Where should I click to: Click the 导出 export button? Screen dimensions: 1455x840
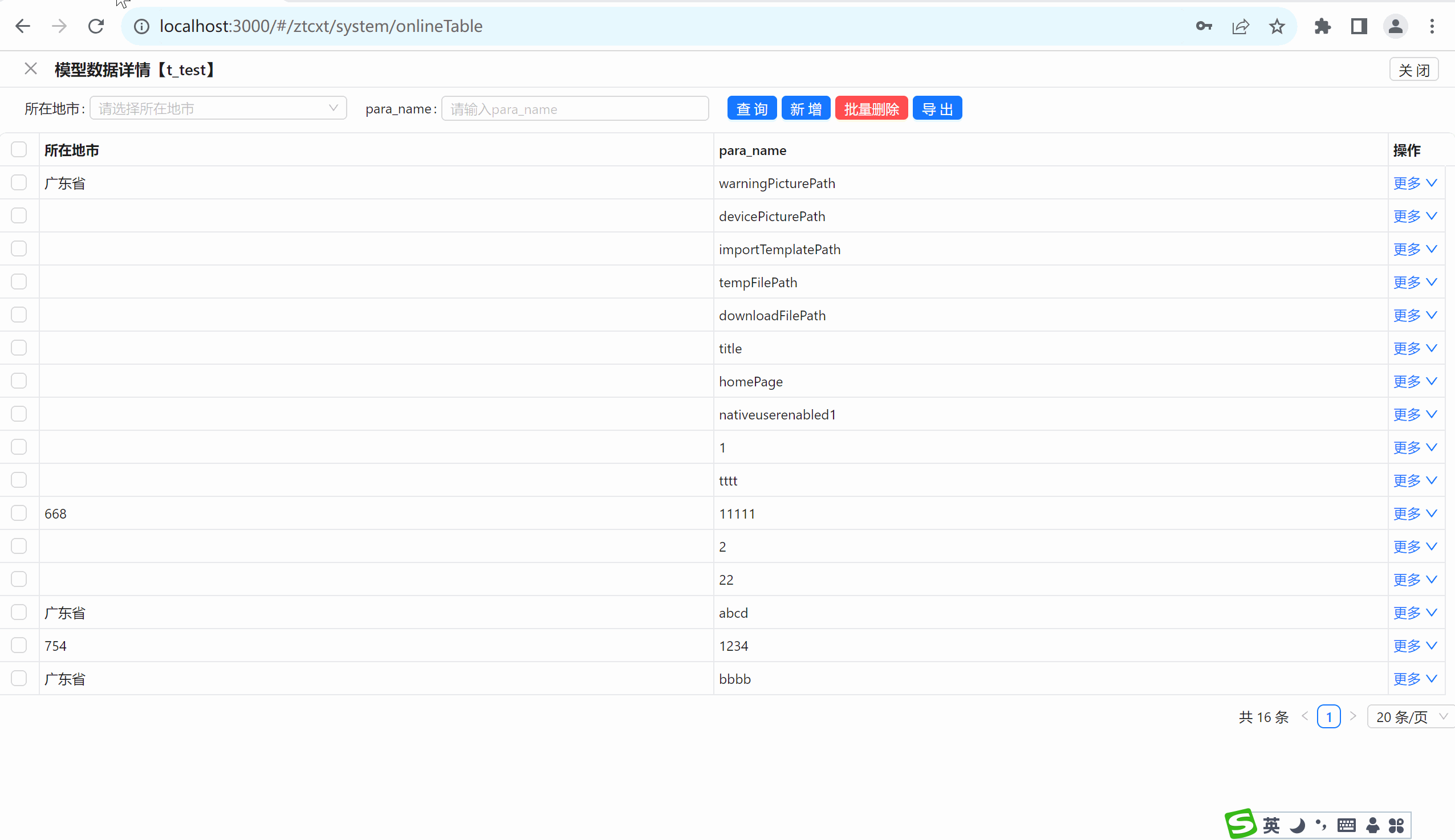937,108
